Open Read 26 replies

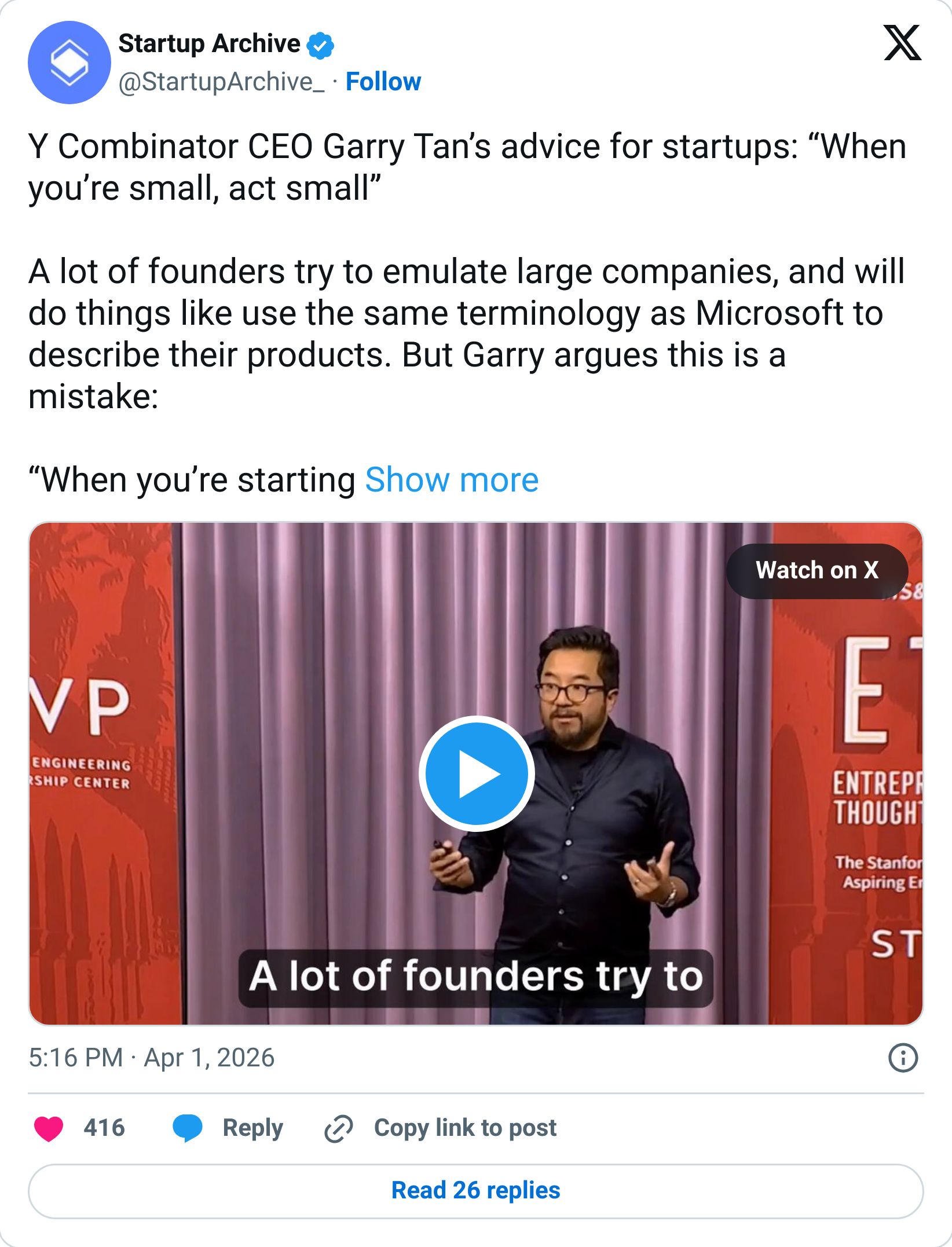476,1190
